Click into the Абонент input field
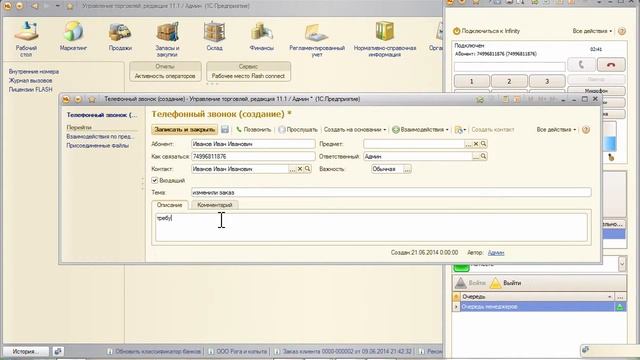The width and height of the screenshot is (640, 360). click(253, 144)
